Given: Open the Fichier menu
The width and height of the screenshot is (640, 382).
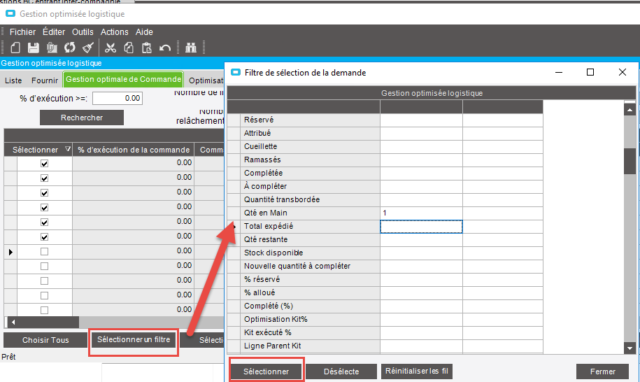Looking at the screenshot, I should tap(22, 32).
